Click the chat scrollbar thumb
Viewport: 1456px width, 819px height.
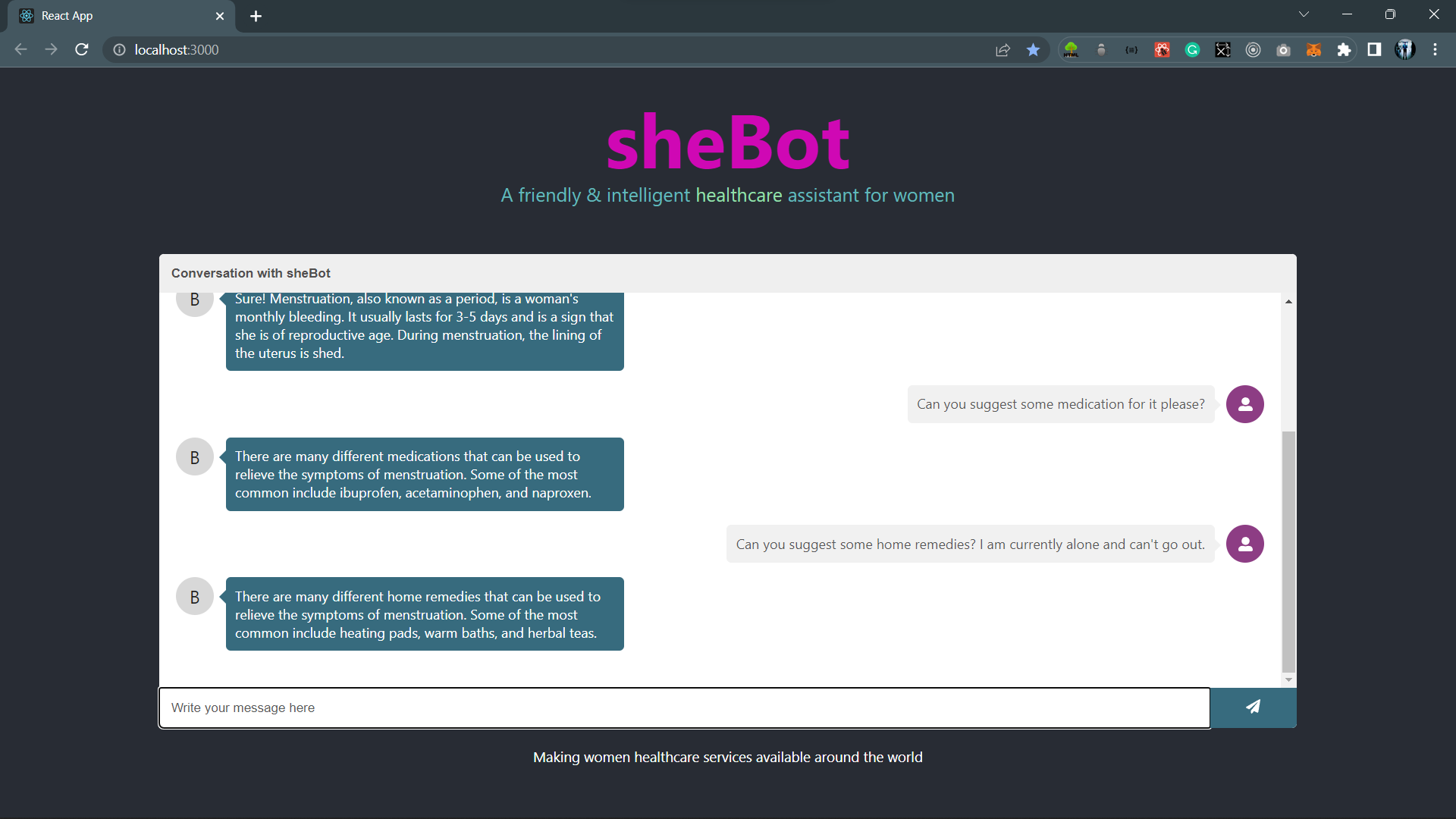[x=1288, y=551]
